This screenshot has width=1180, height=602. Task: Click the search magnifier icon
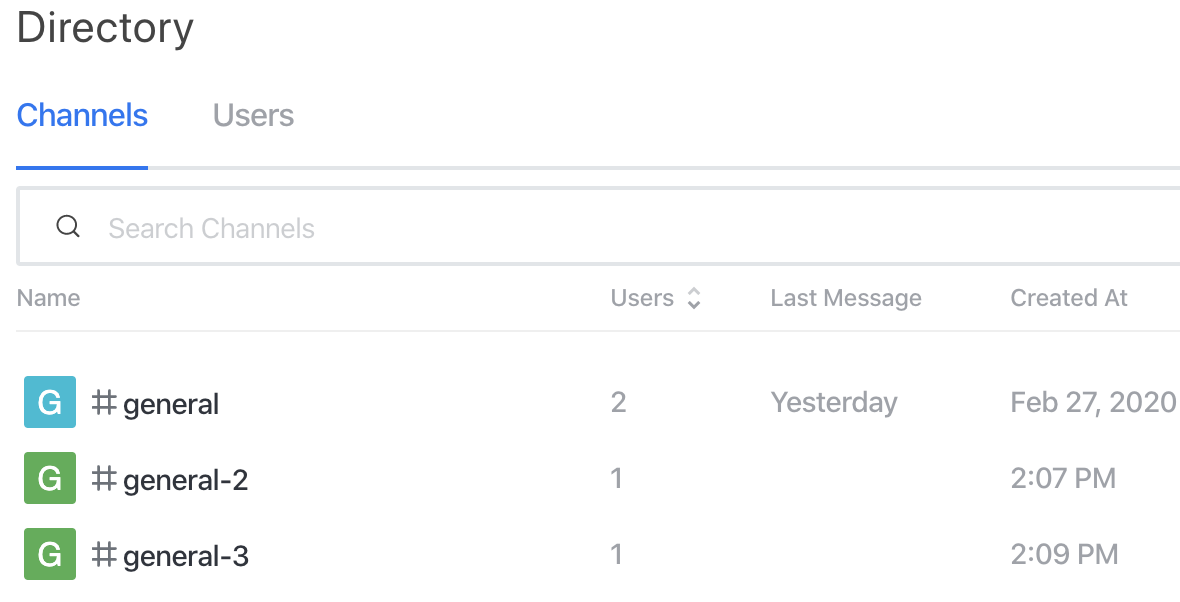click(68, 226)
